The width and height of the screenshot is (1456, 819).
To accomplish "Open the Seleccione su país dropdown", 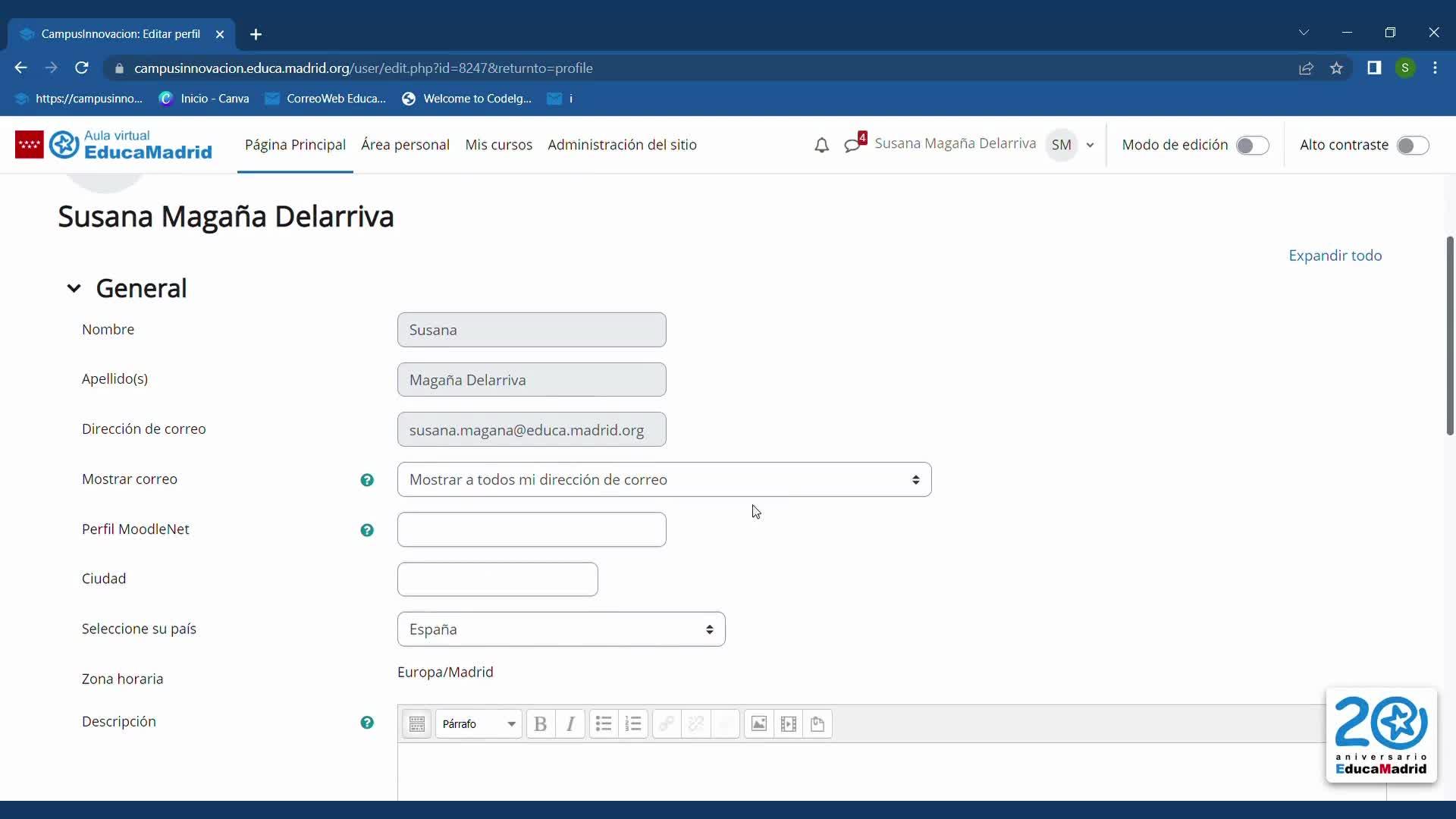I will [560, 629].
